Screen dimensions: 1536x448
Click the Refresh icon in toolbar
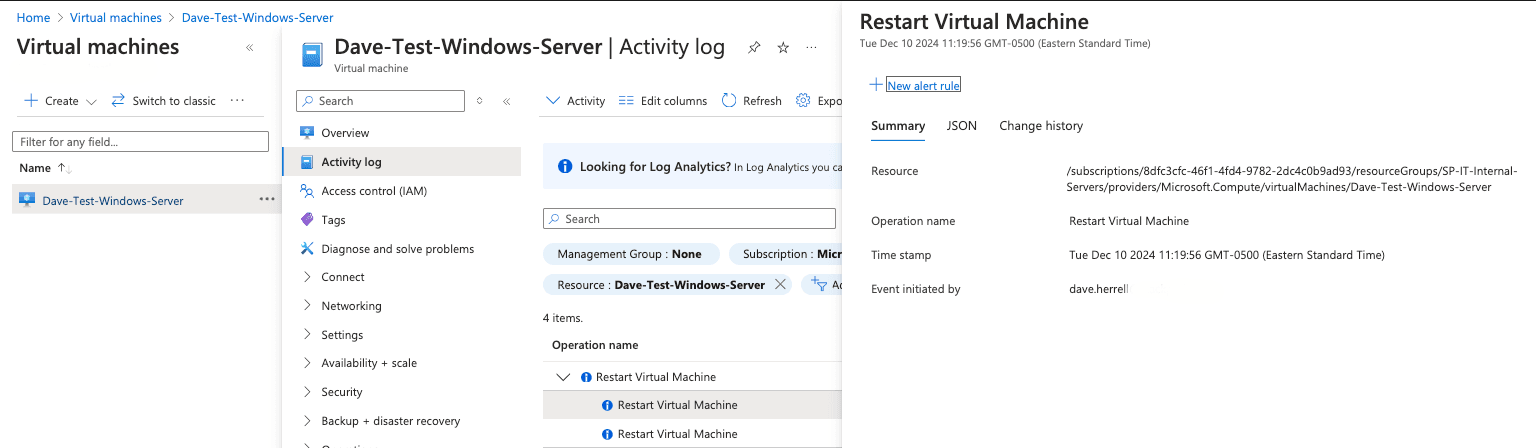[729, 101]
